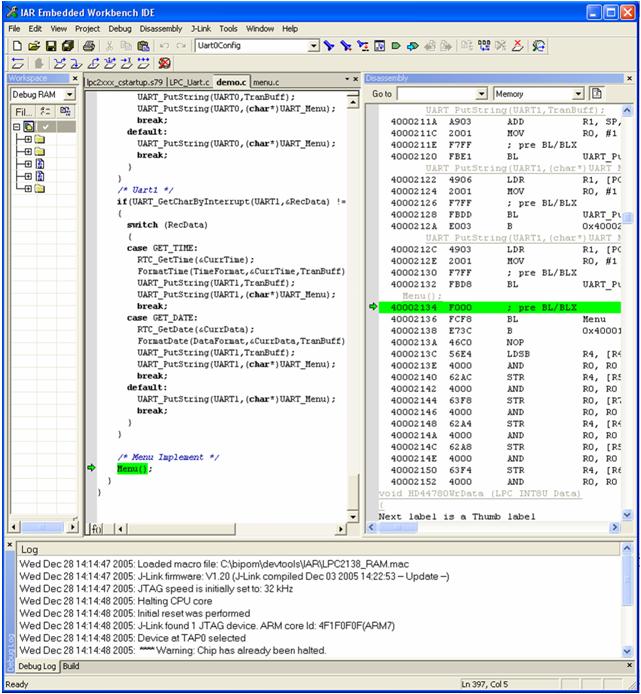Image resolution: width=641 pixels, height=694 pixels.
Task: Open the editor tab list dropdown arrow
Action: (347, 79)
